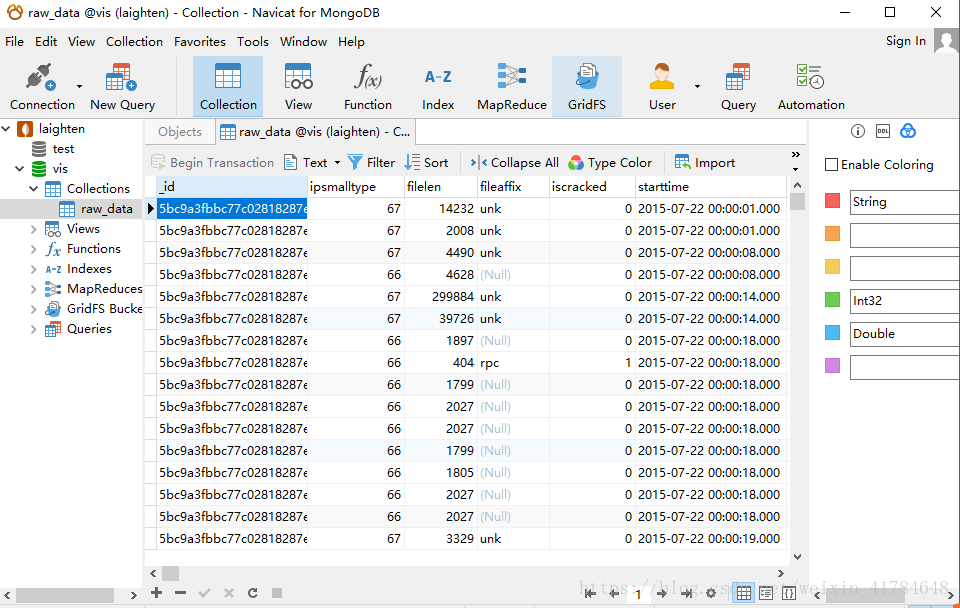Expand the MapReduces tree node
The height and width of the screenshot is (608, 960).
click(x=34, y=289)
